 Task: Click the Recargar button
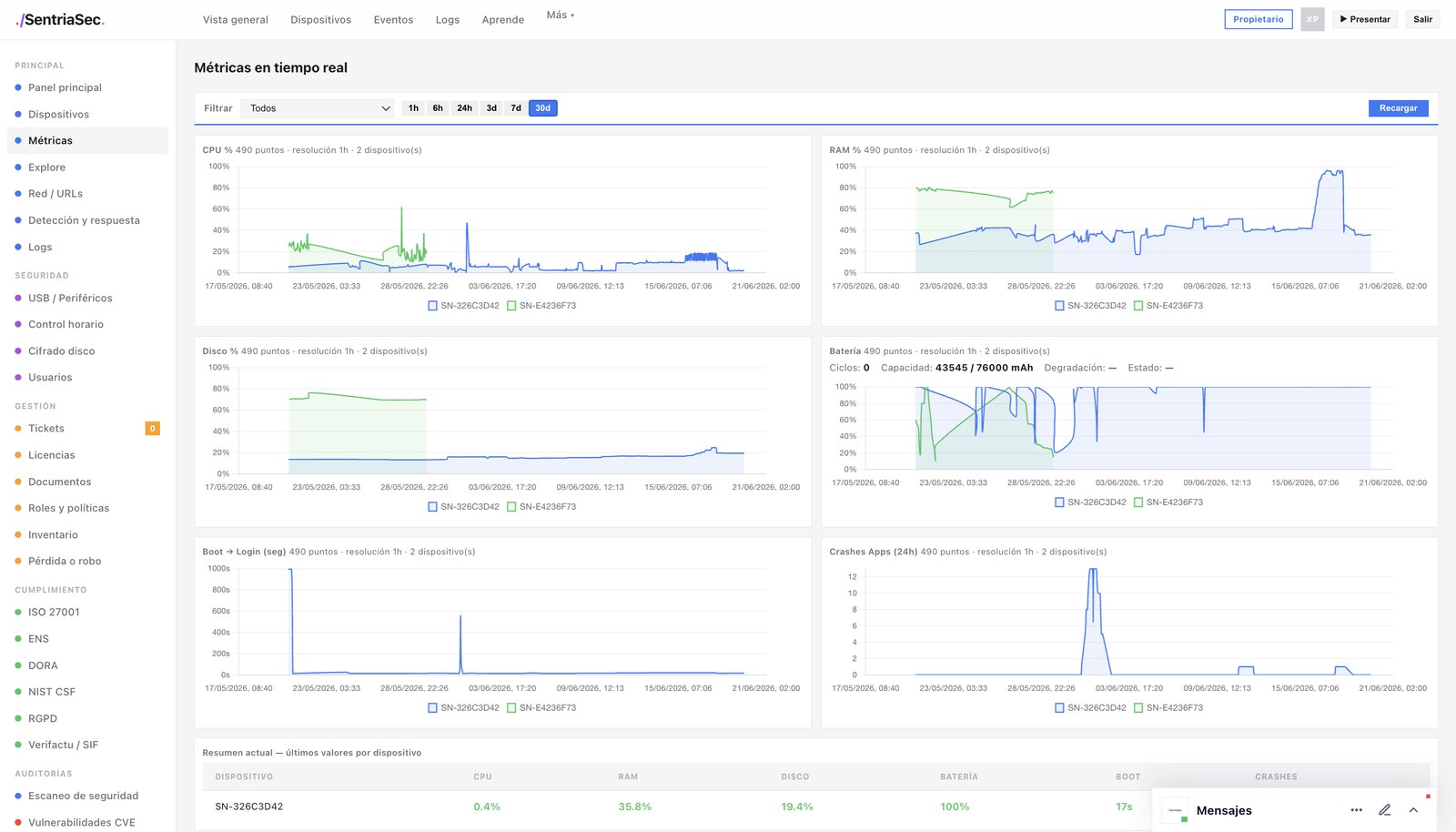1398,108
